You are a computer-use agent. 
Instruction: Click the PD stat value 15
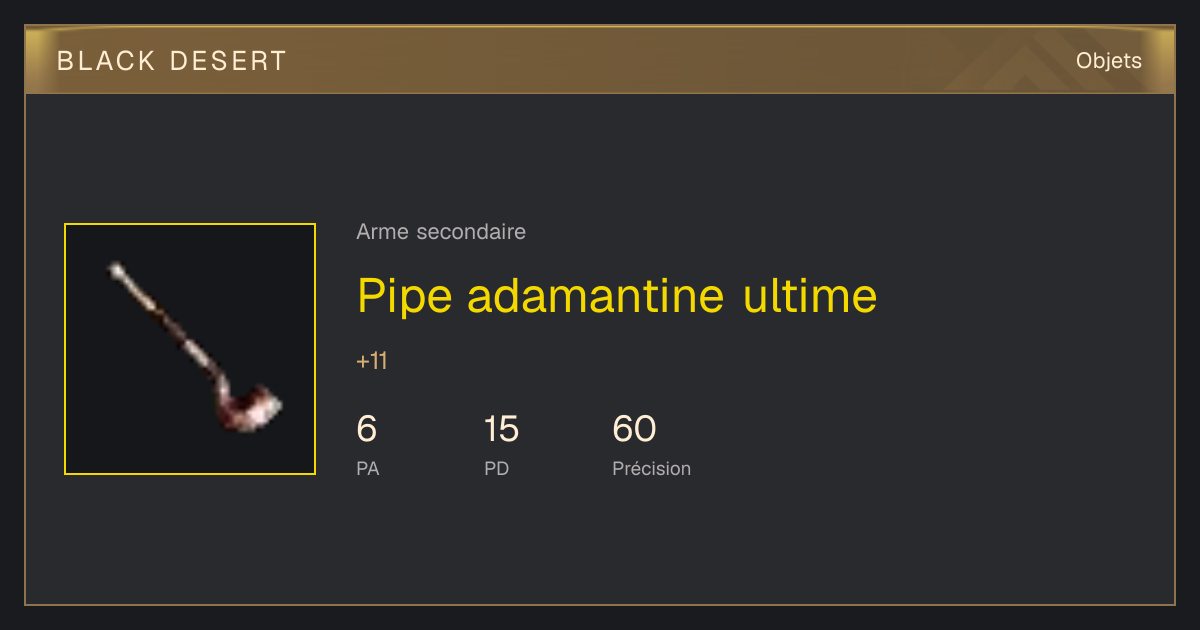pos(501,429)
